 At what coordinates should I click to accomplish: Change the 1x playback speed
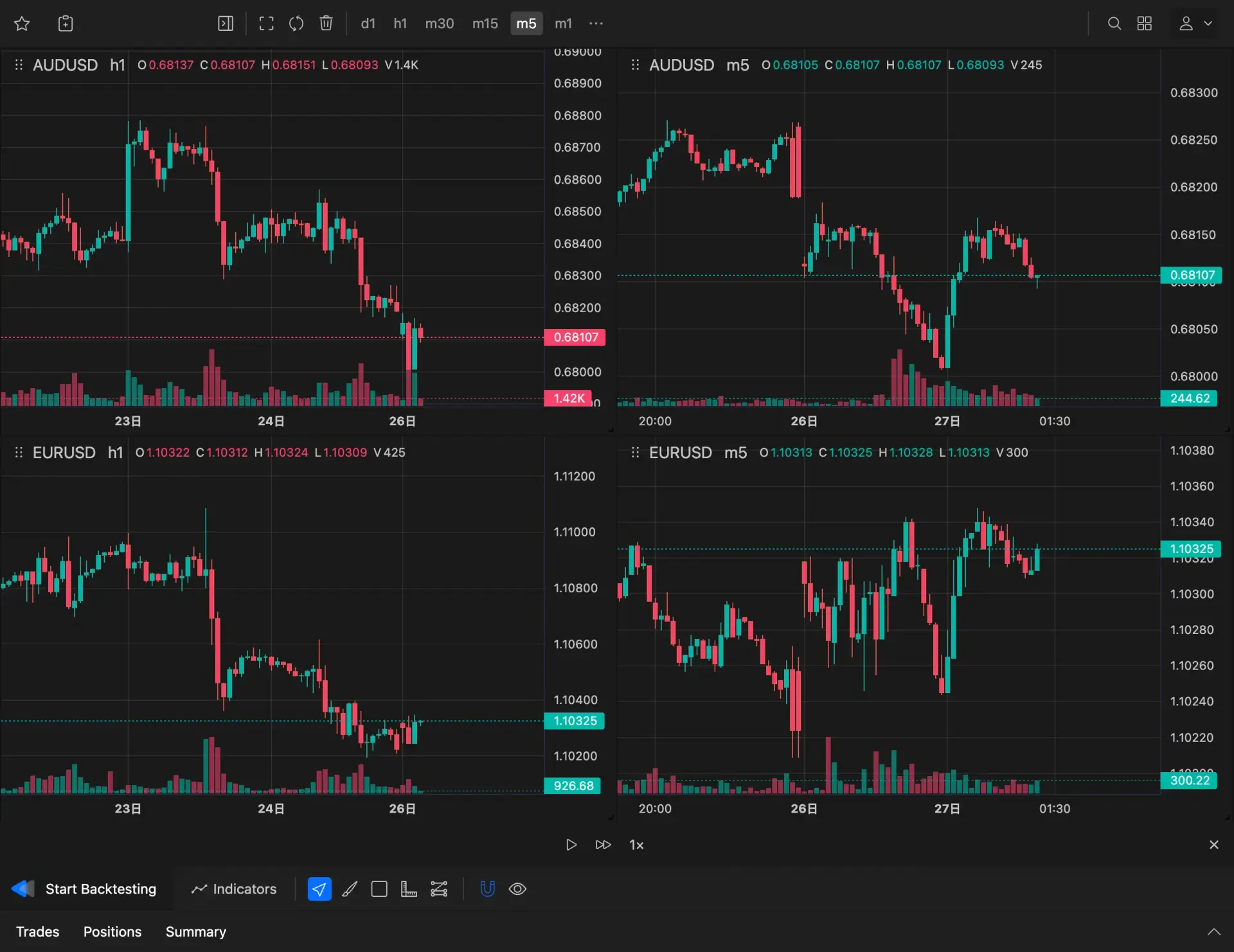636,845
